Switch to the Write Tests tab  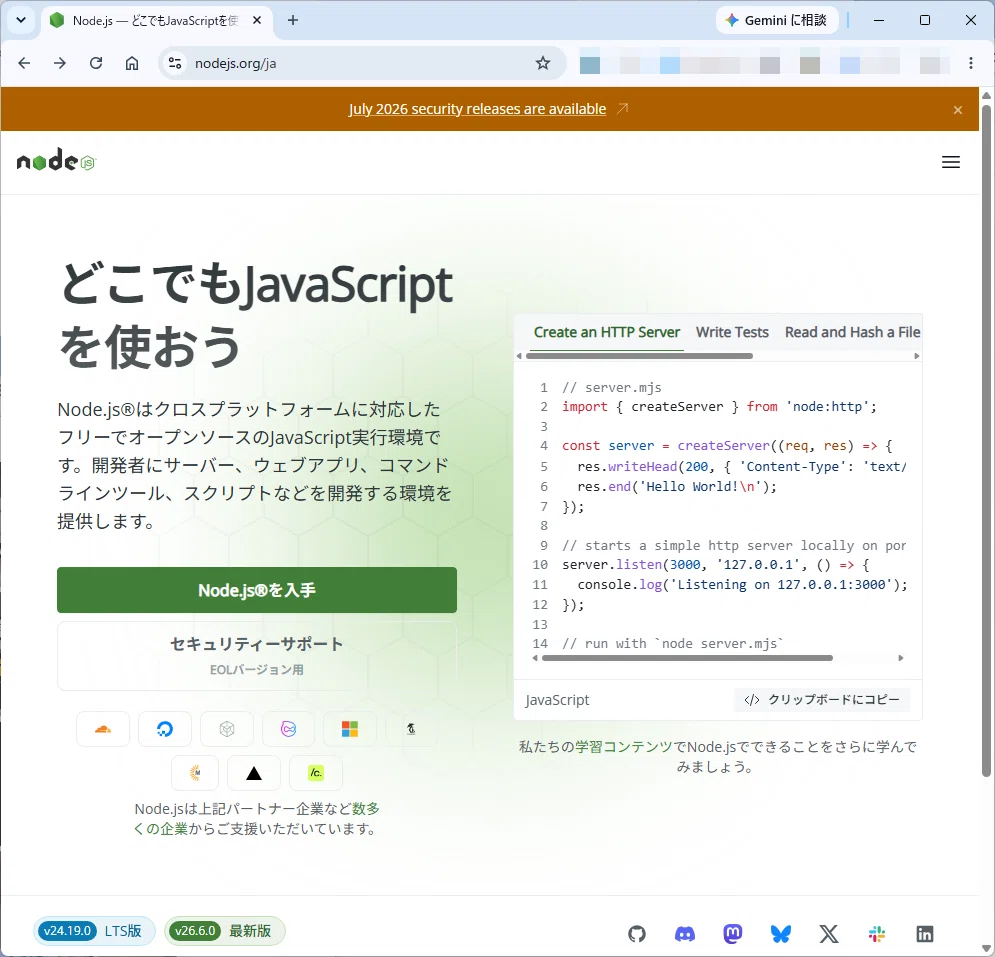tap(732, 332)
